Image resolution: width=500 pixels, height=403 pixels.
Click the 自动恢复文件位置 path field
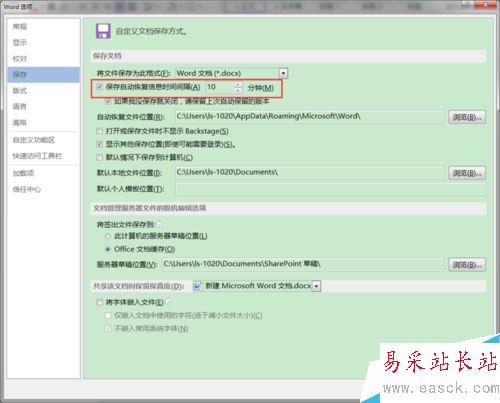310,116
